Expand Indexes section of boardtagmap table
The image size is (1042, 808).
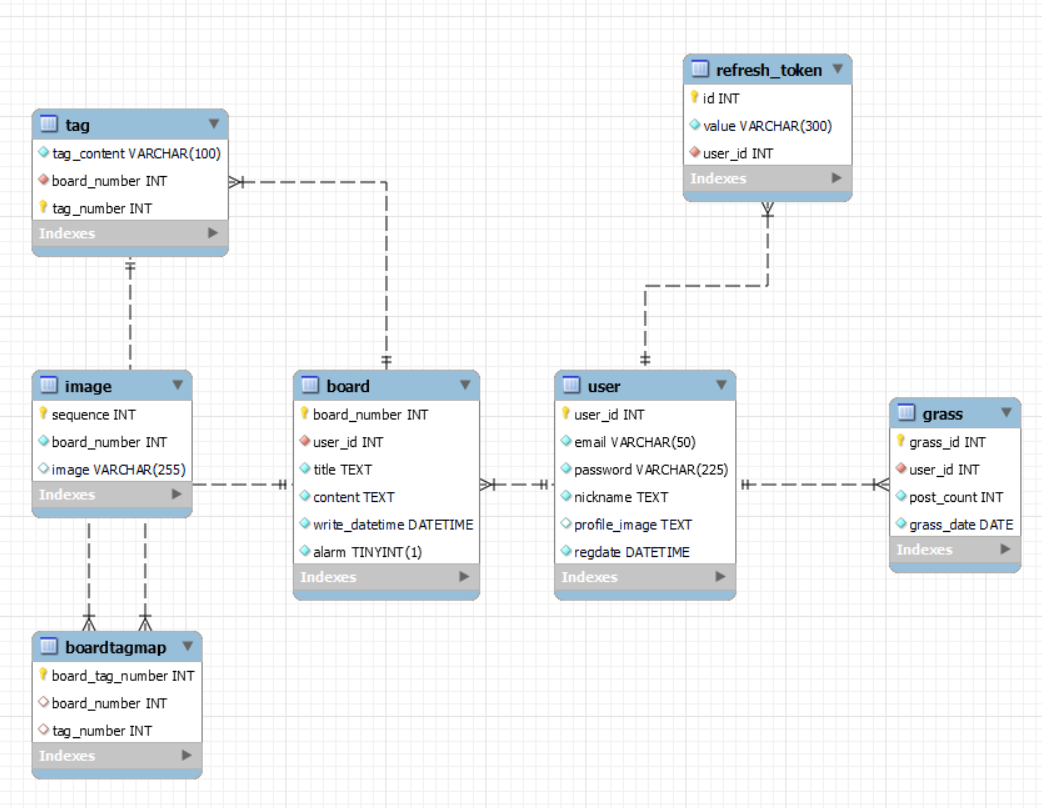tap(187, 755)
